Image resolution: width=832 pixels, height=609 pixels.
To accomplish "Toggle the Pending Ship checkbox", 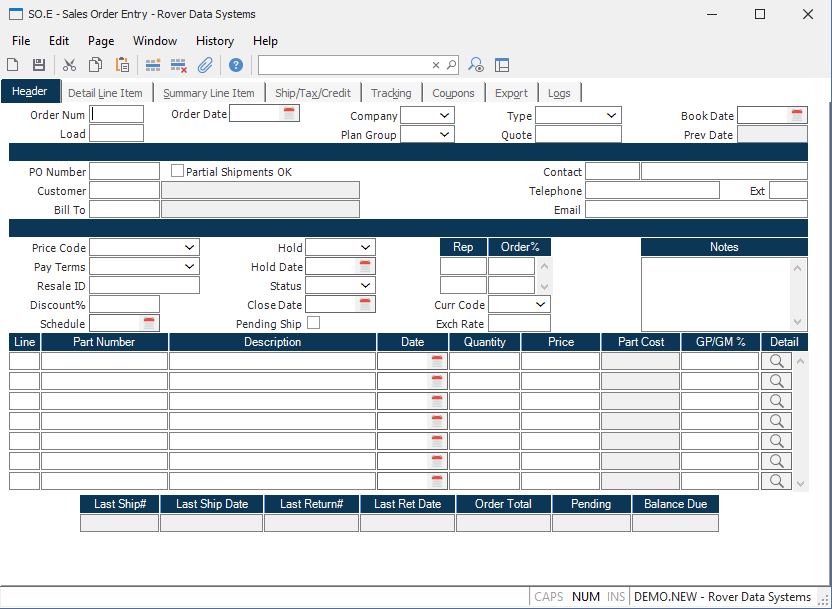I will pos(314,323).
